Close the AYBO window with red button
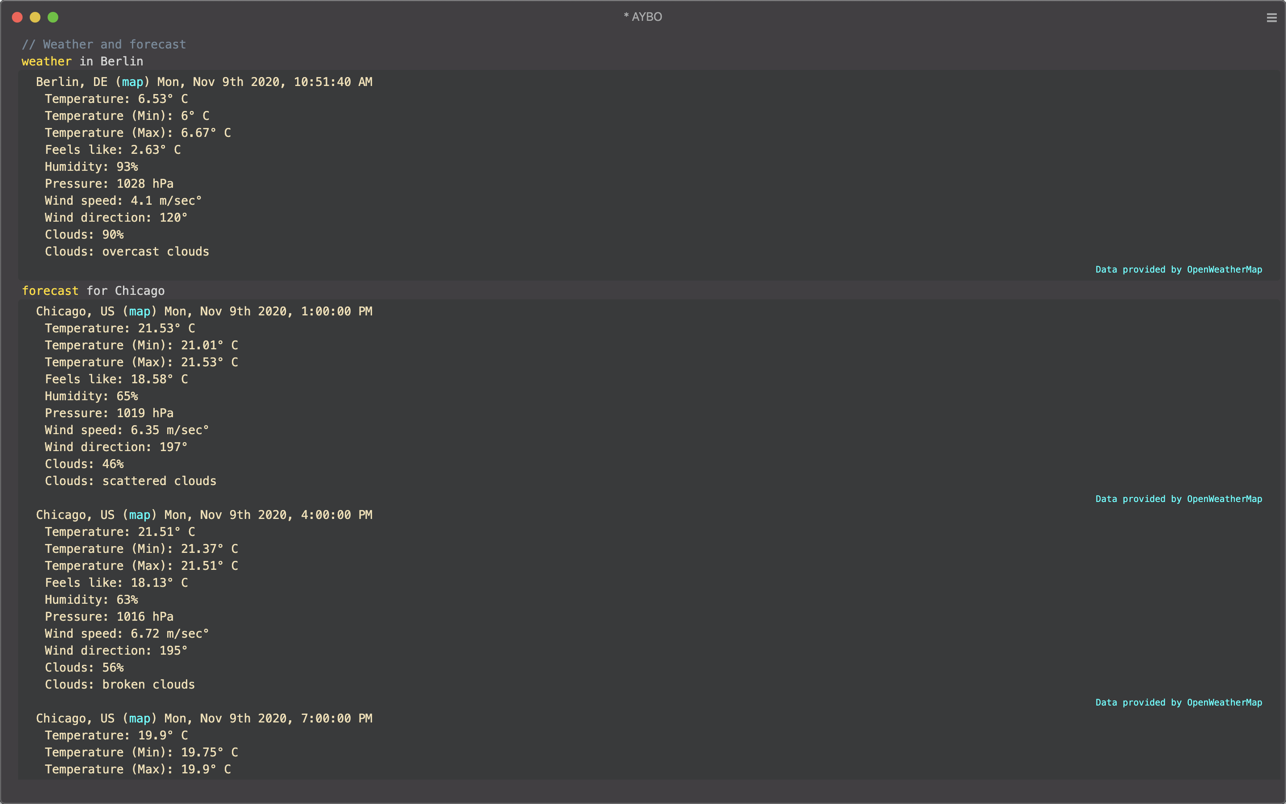 point(17,17)
